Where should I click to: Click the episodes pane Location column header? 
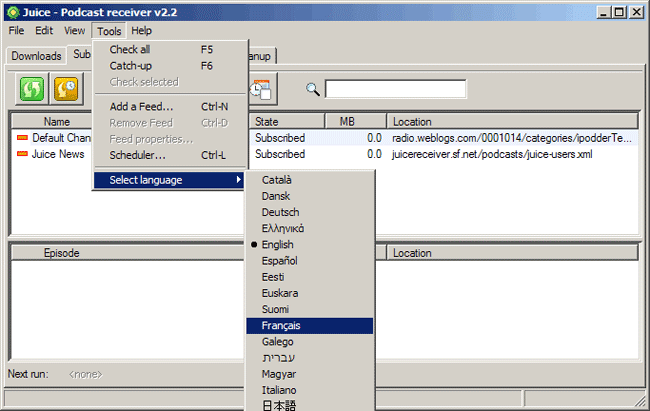coord(512,253)
